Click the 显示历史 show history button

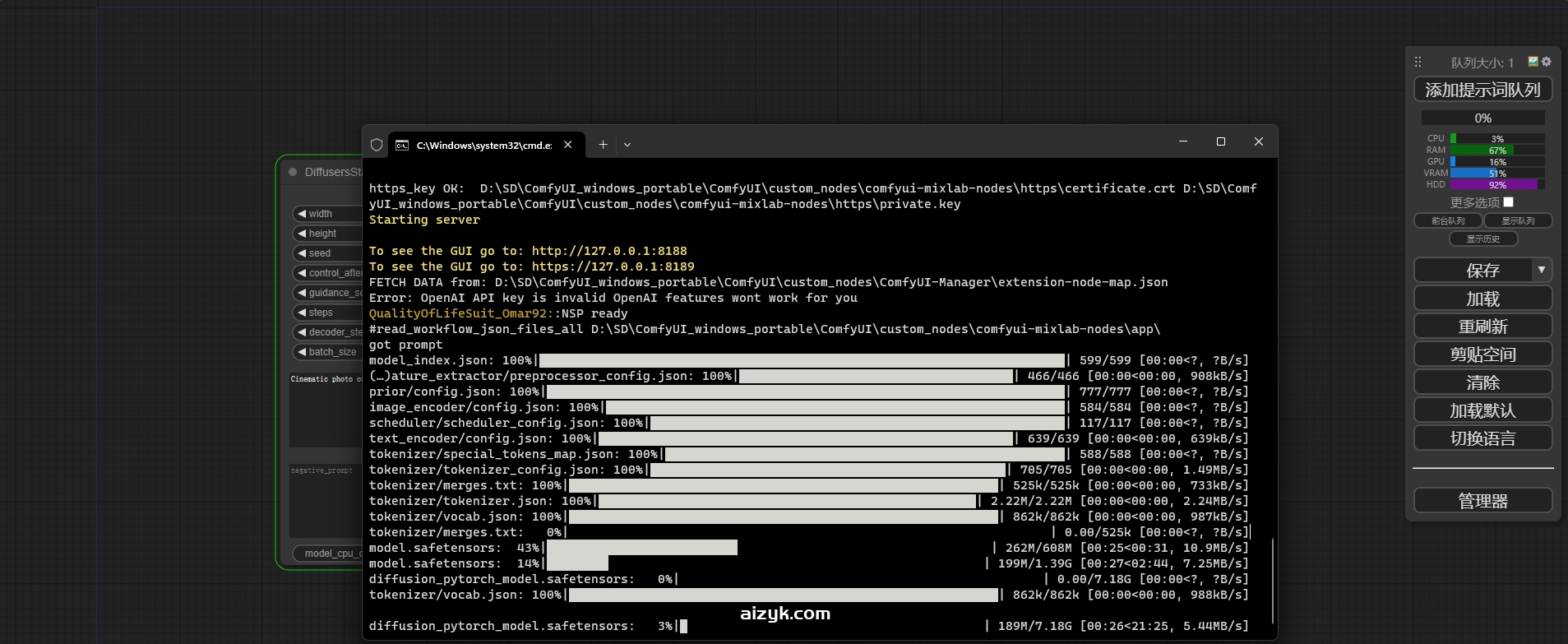1482,239
